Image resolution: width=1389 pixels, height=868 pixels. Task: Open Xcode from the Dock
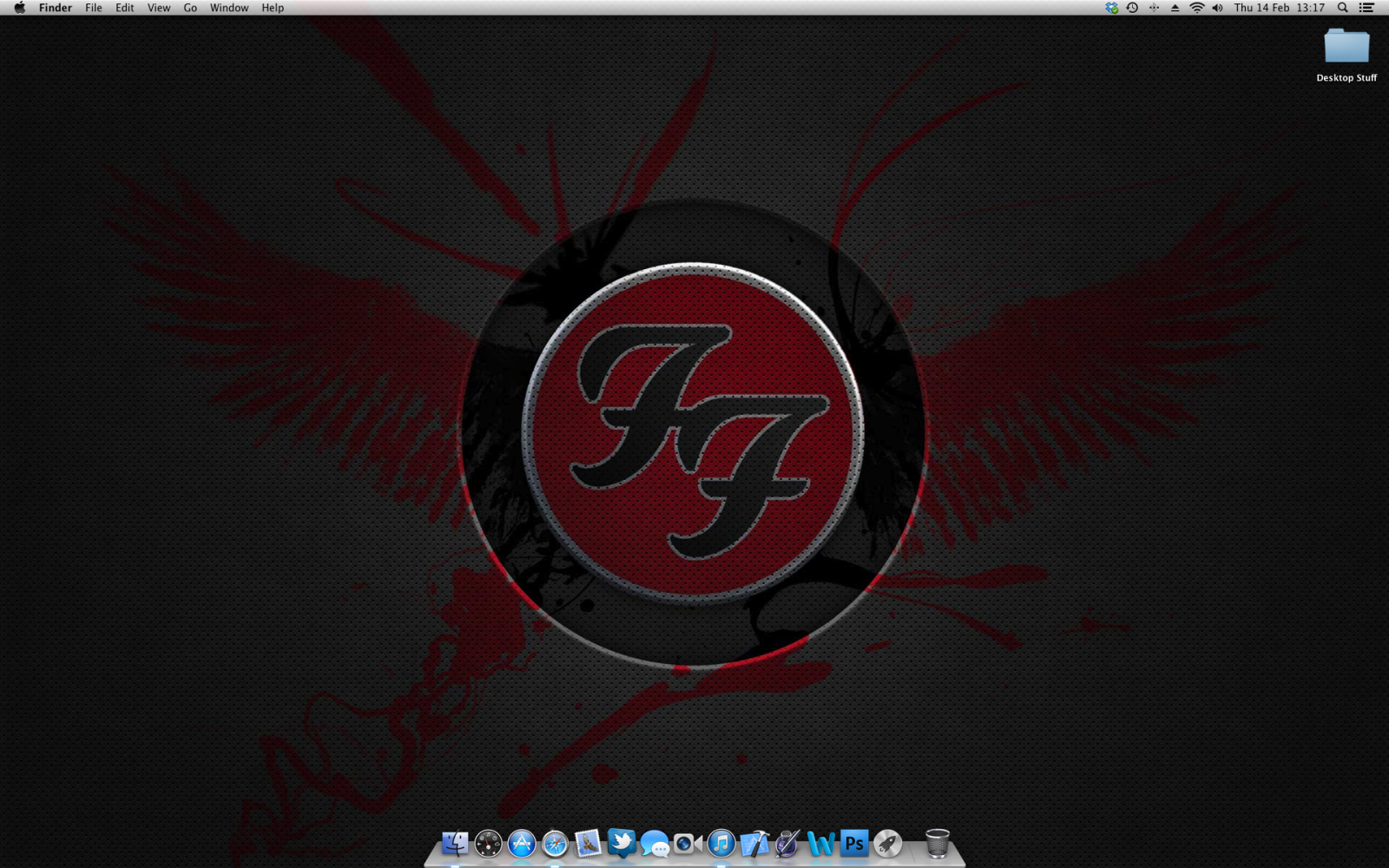[x=754, y=843]
